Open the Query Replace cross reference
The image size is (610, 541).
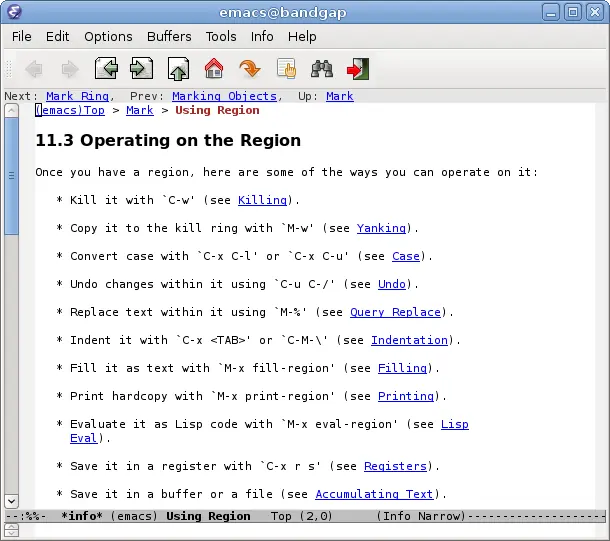(395, 312)
